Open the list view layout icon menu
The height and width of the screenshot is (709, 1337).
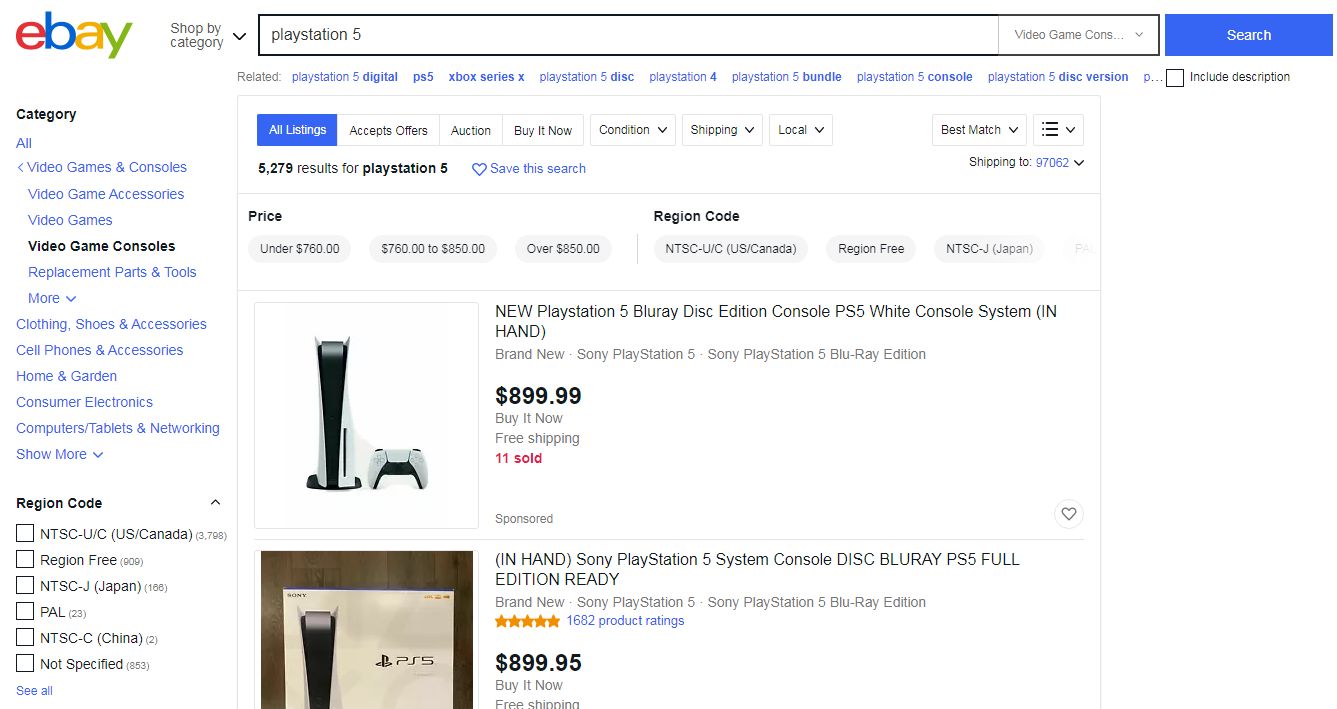tap(1058, 130)
